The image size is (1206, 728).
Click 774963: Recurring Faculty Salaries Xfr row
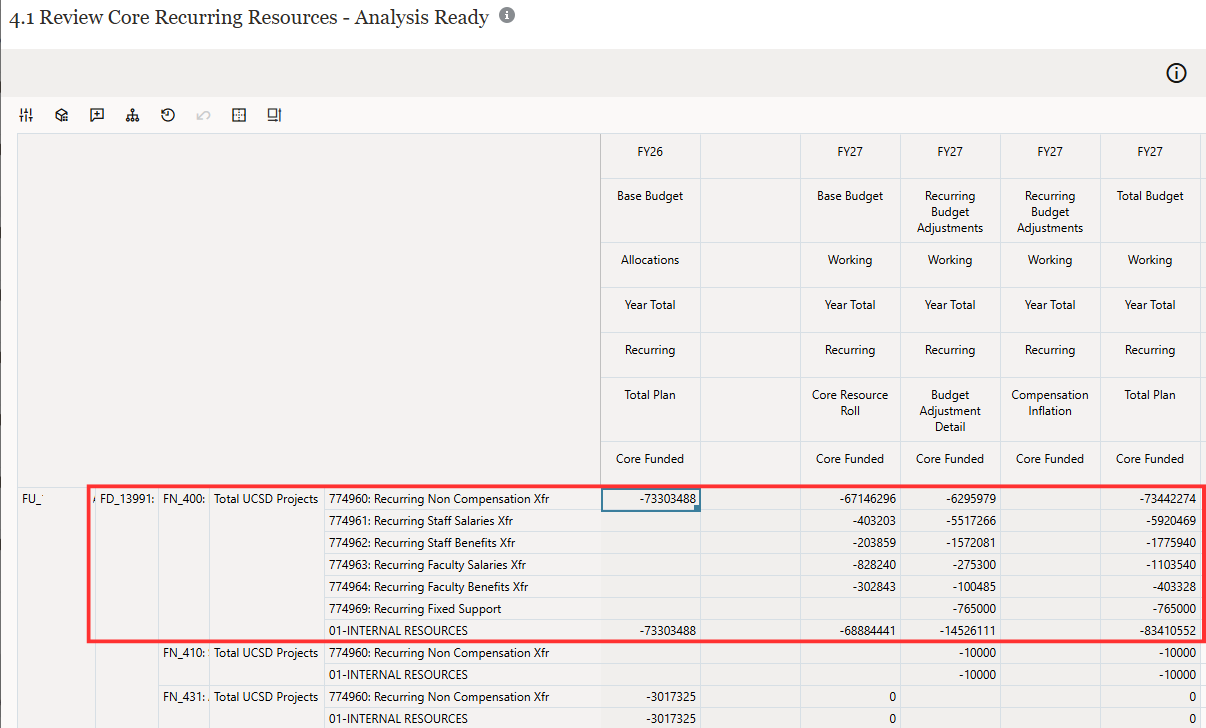coord(462,565)
